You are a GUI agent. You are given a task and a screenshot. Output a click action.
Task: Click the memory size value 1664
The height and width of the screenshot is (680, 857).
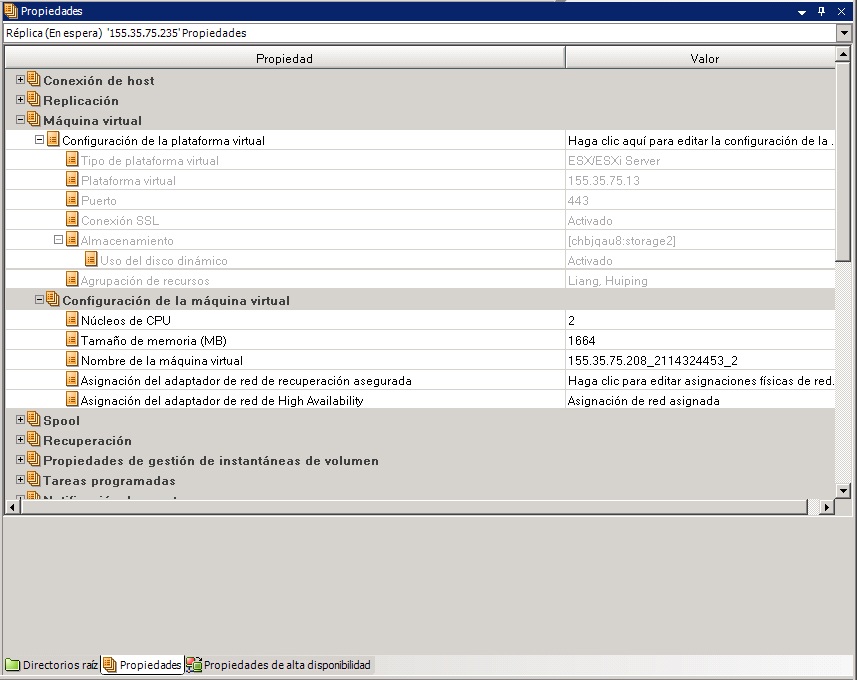pyautogui.click(x=700, y=341)
